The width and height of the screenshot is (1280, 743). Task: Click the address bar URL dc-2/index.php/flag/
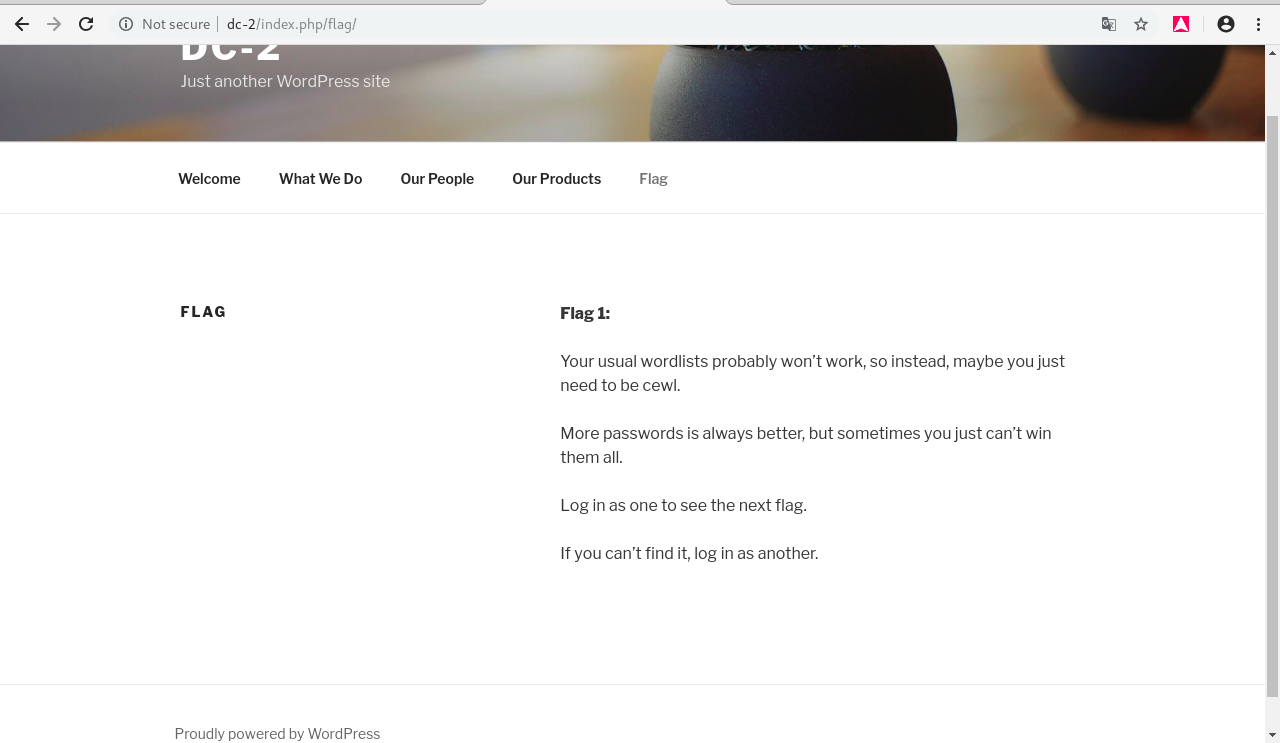pos(292,24)
